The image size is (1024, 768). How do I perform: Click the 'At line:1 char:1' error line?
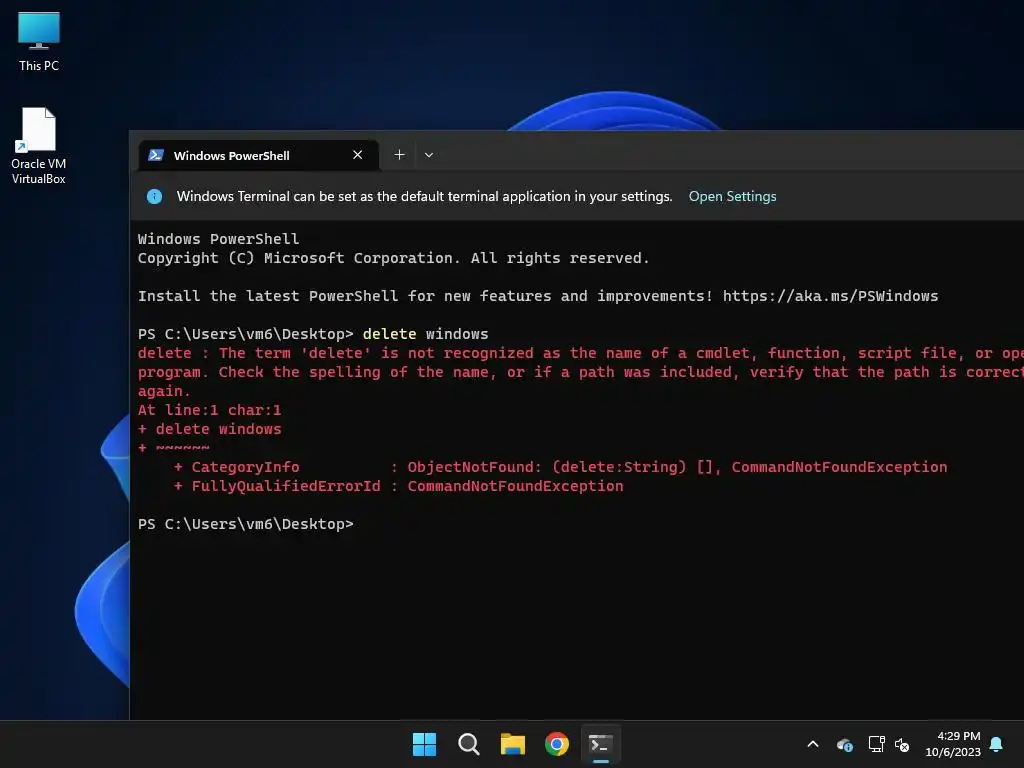[x=210, y=410]
